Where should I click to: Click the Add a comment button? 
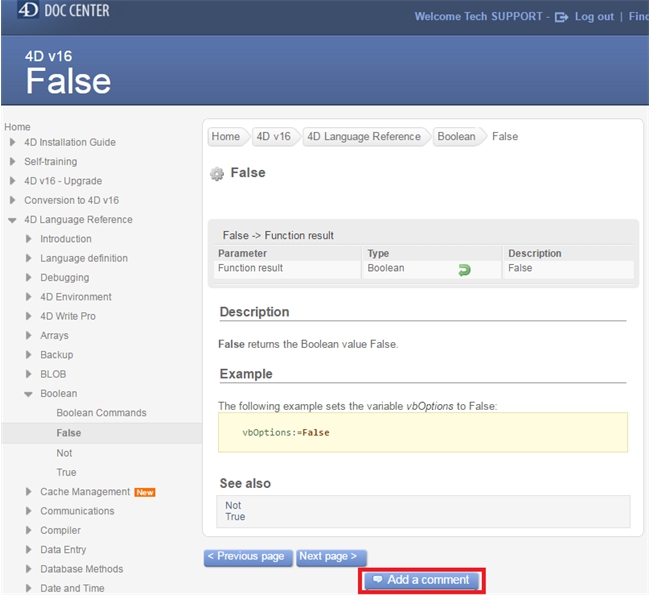click(421, 580)
